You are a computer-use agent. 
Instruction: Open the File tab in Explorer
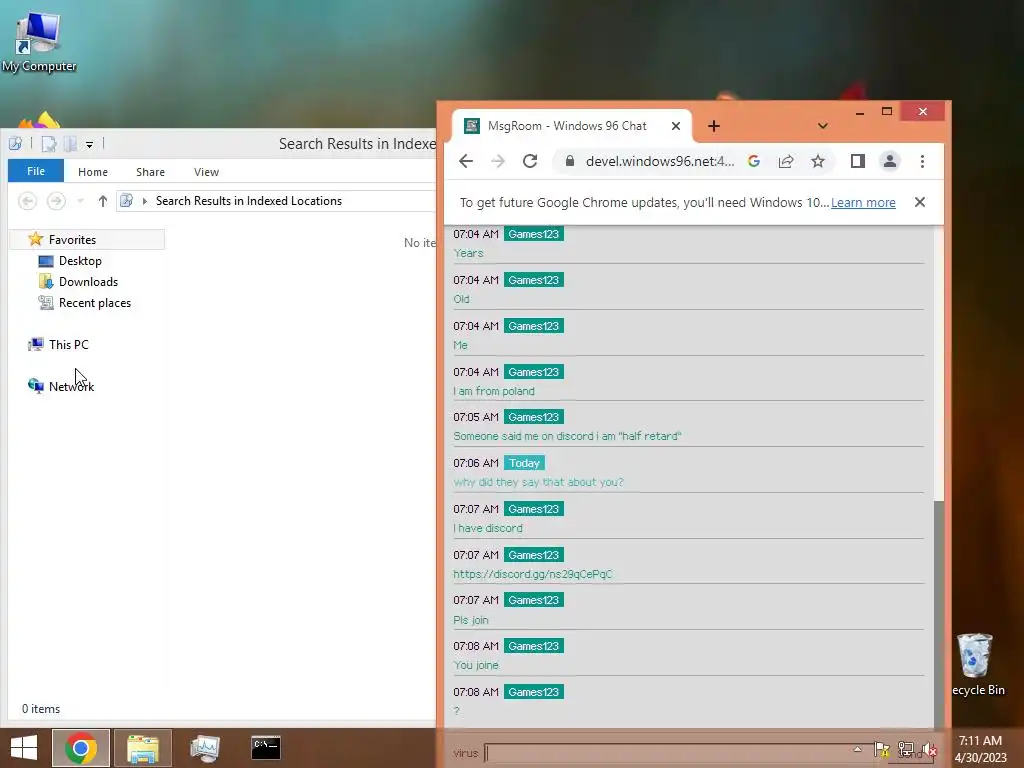[36, 171]
